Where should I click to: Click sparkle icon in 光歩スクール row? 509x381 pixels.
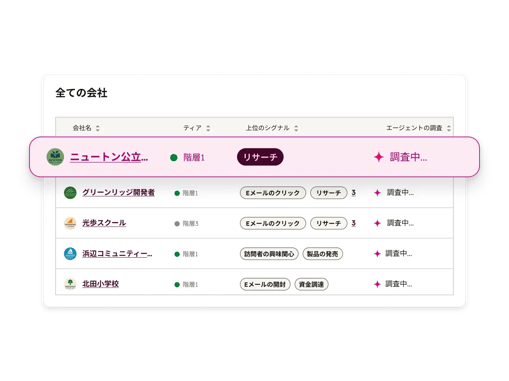coord(377,223)
